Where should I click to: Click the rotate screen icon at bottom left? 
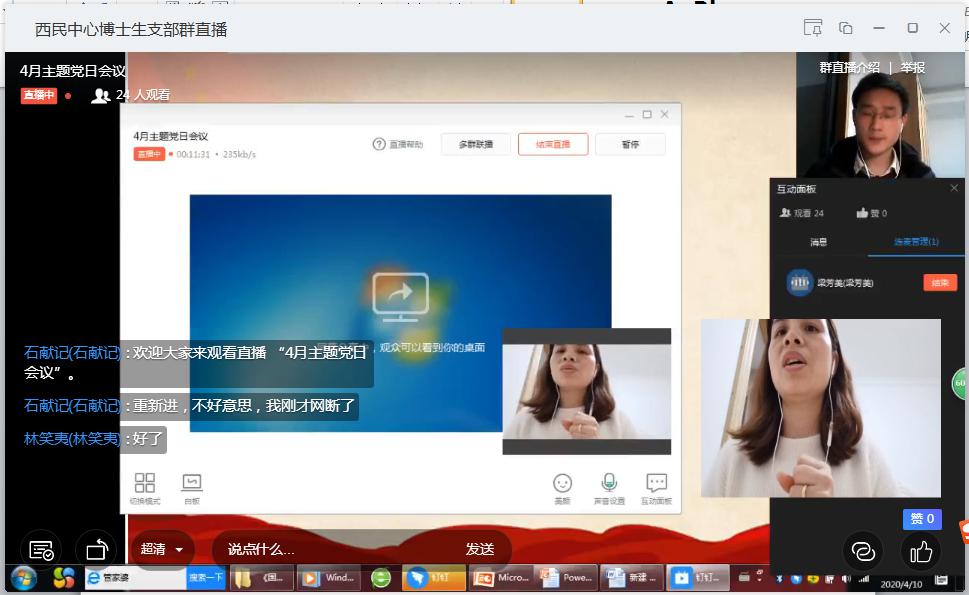(96, 550)
